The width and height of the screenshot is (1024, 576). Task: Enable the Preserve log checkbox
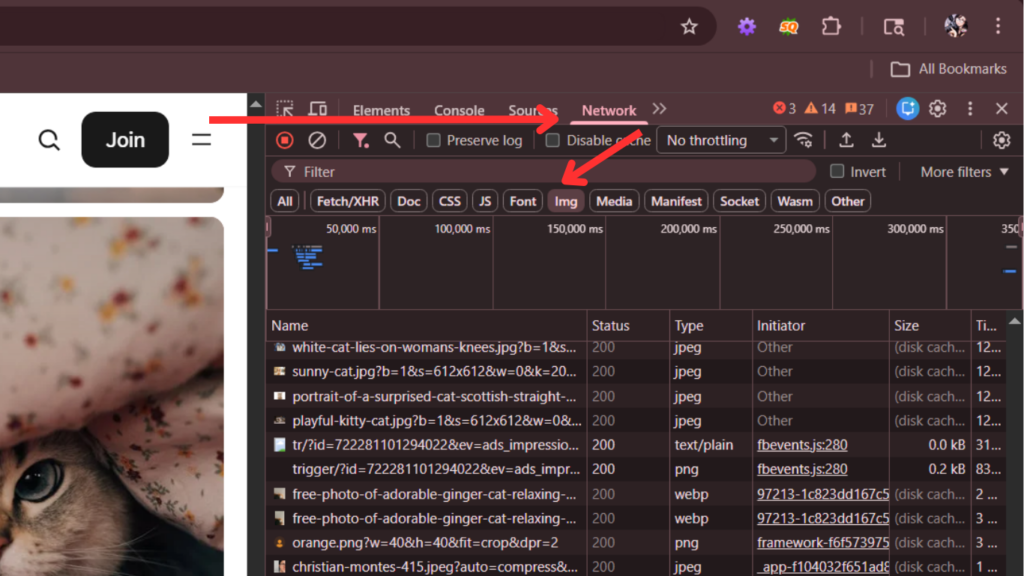[x=433, y=140]
